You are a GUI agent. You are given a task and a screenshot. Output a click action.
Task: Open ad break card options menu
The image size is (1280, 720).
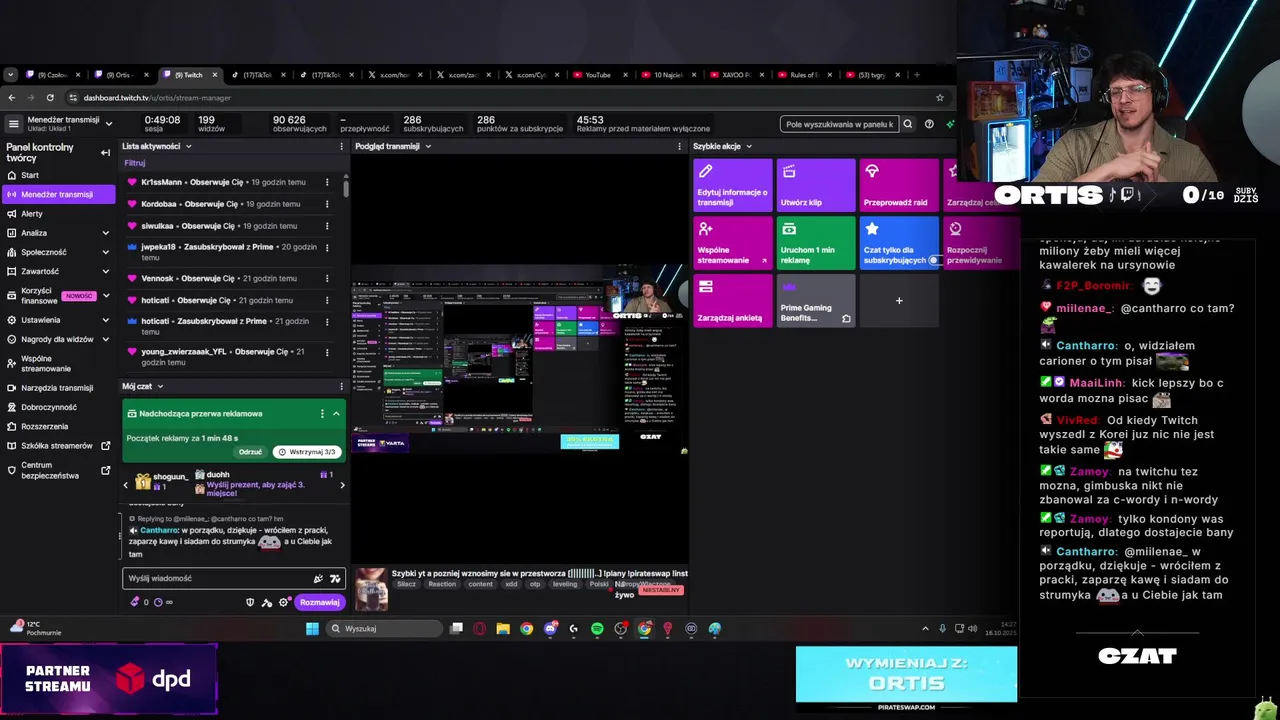[x=322, y=414]
